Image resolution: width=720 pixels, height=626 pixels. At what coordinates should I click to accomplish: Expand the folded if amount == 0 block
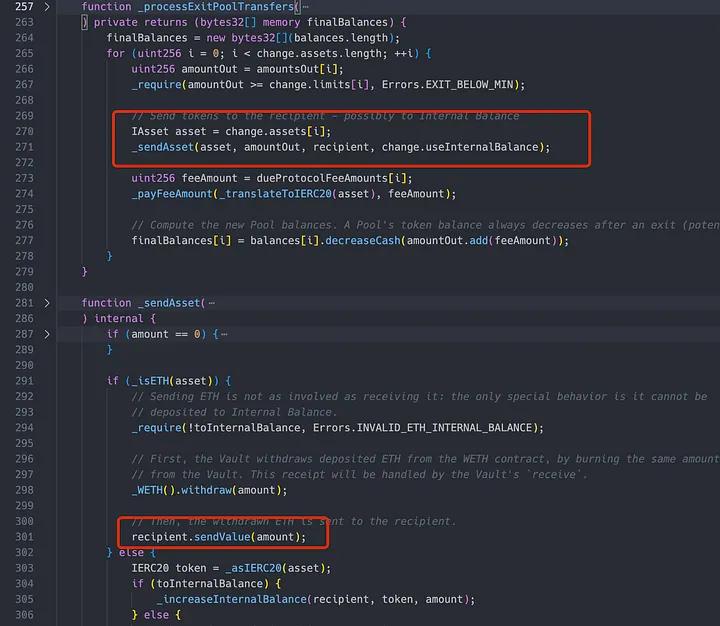[x=47, y=334]
